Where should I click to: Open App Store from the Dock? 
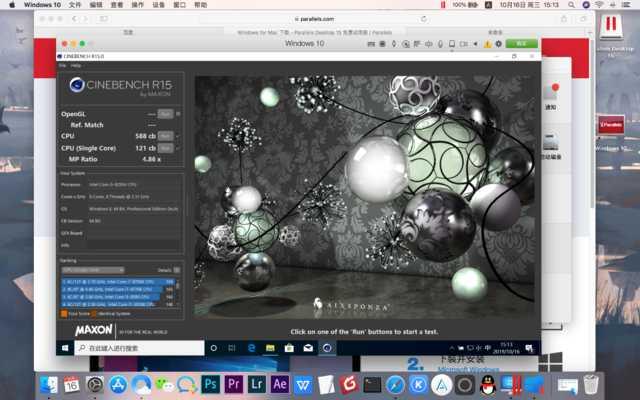pos(118,384)
